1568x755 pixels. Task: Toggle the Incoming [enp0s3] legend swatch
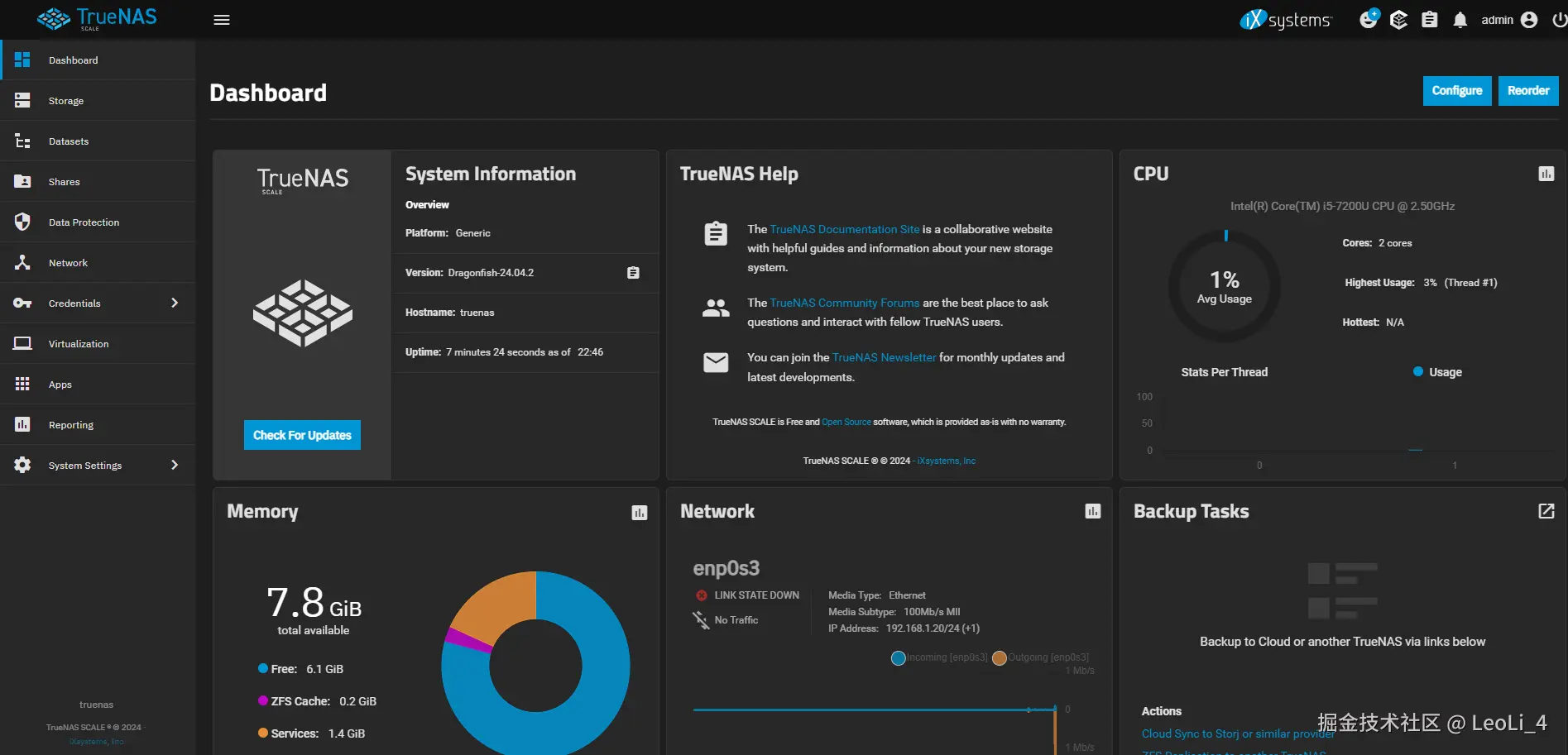[x=899, y=658]
